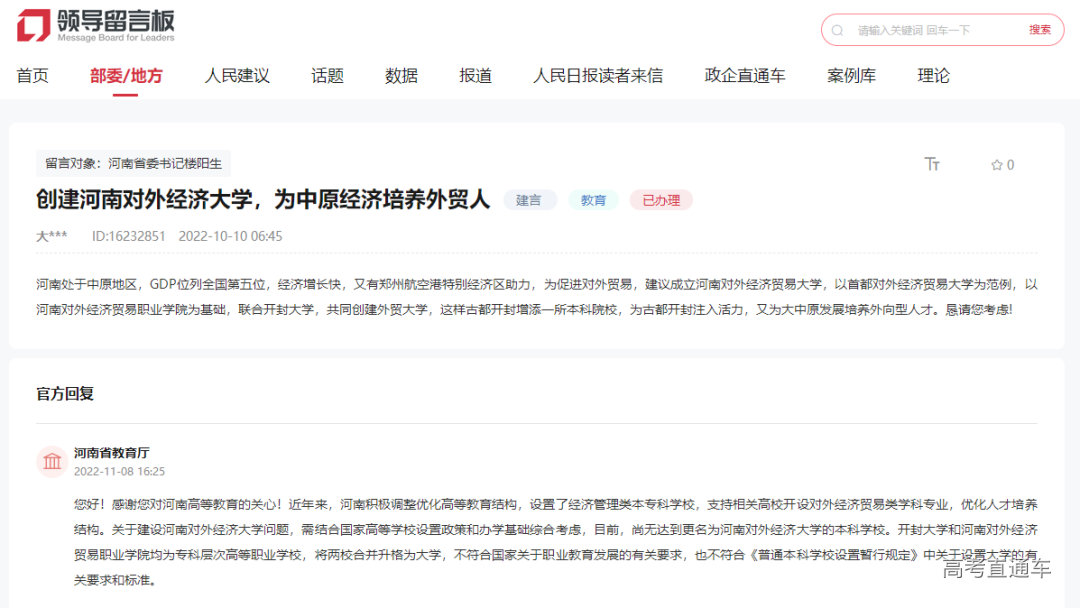Click the search input box
Viewport: 1080px width, 608px height.
(920, 30)
